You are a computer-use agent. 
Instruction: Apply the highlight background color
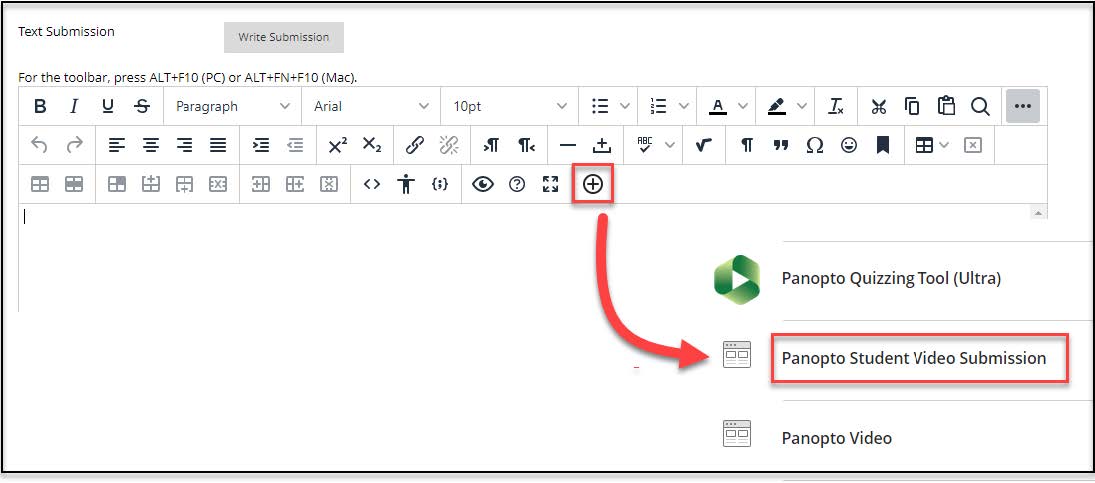[777, 106]
